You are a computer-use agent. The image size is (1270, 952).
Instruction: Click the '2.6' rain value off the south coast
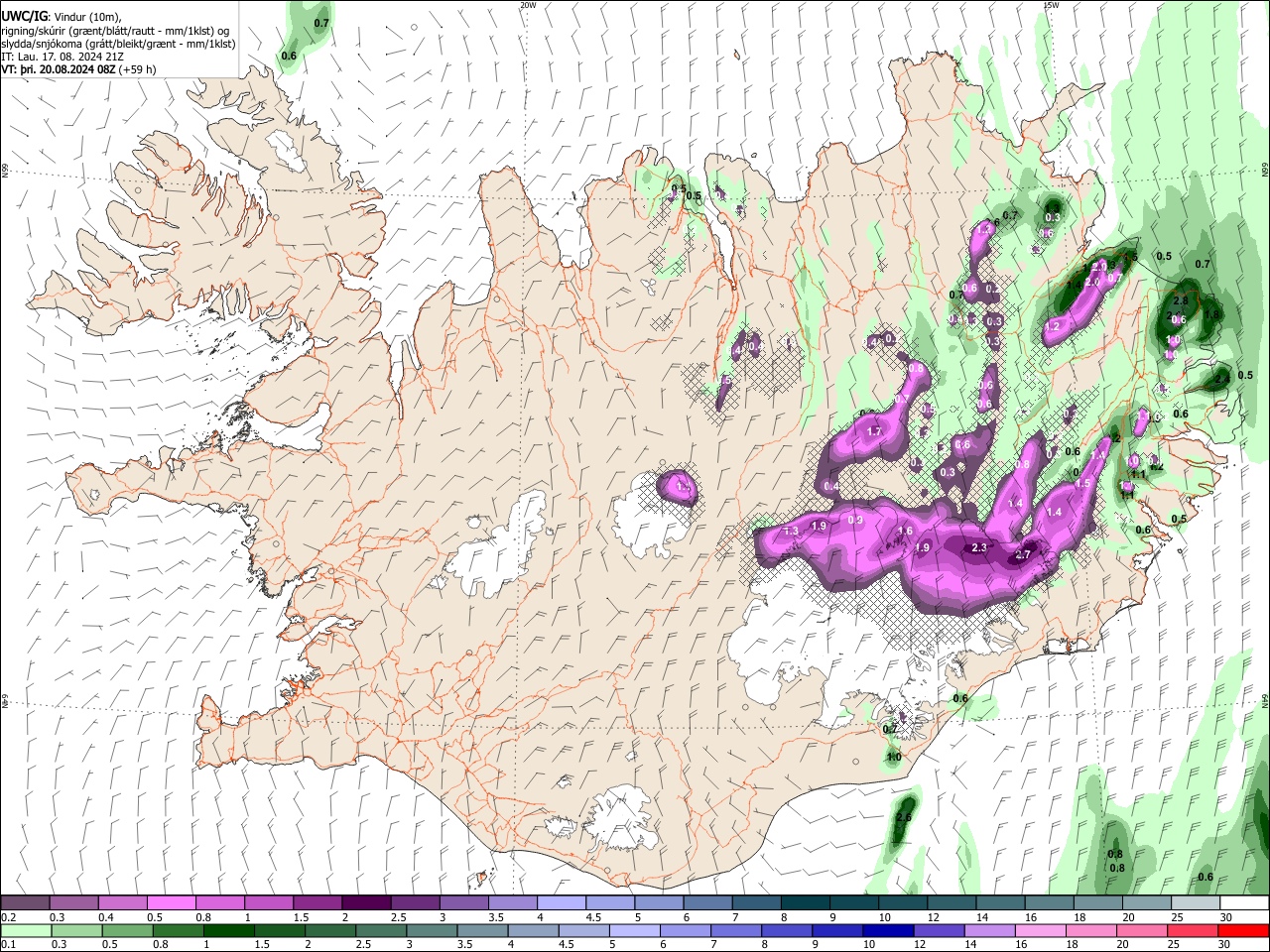coord(904,817)
